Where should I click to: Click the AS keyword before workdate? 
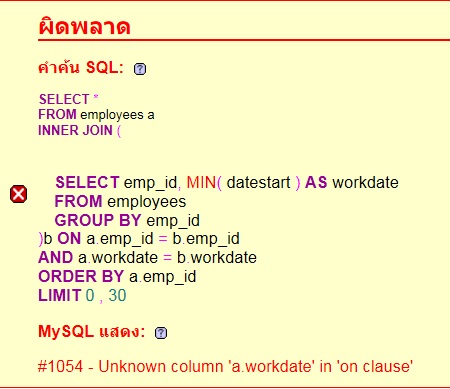tap(316, 183)
